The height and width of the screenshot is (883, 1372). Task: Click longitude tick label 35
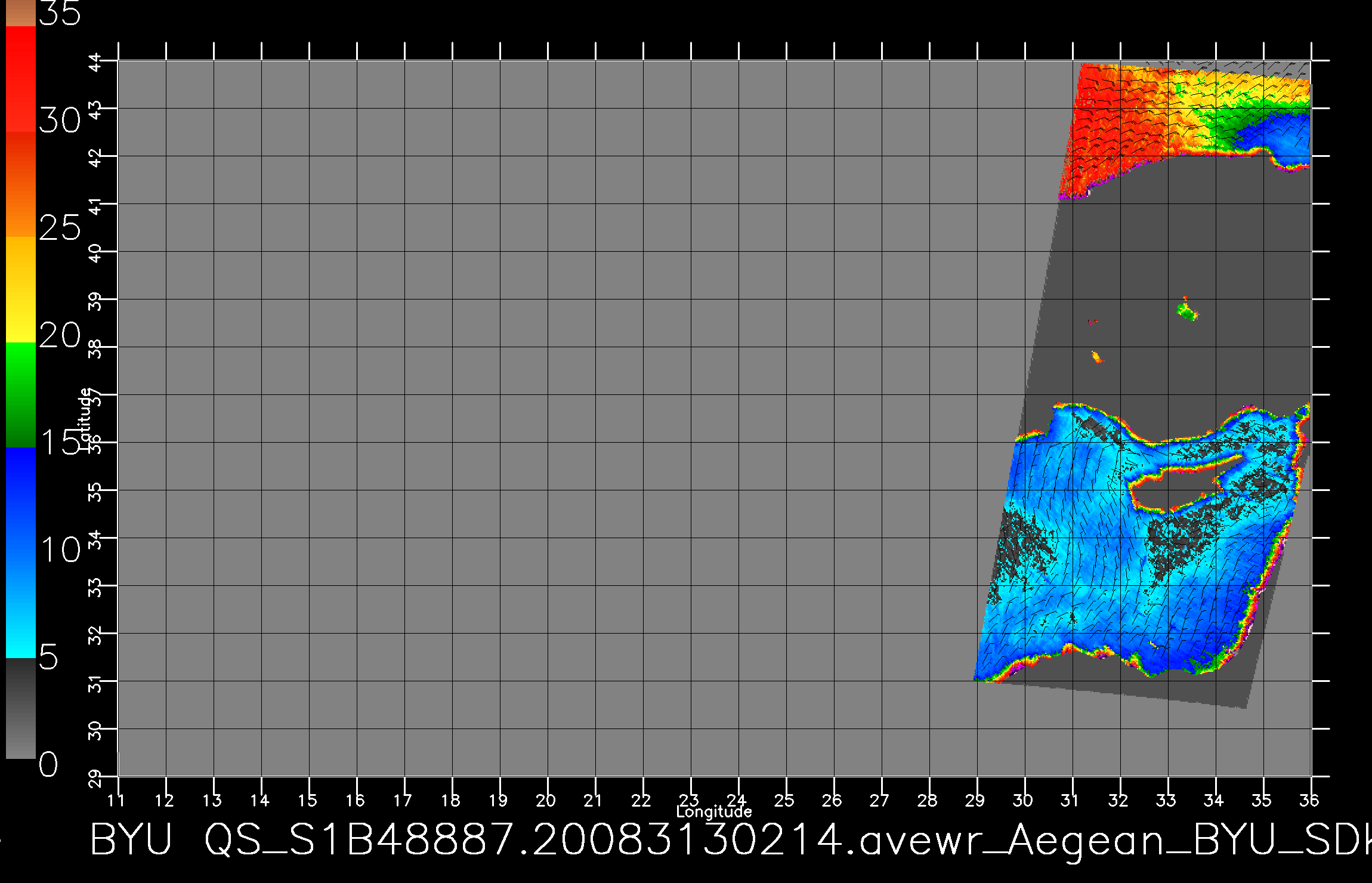coord(1262,800)
